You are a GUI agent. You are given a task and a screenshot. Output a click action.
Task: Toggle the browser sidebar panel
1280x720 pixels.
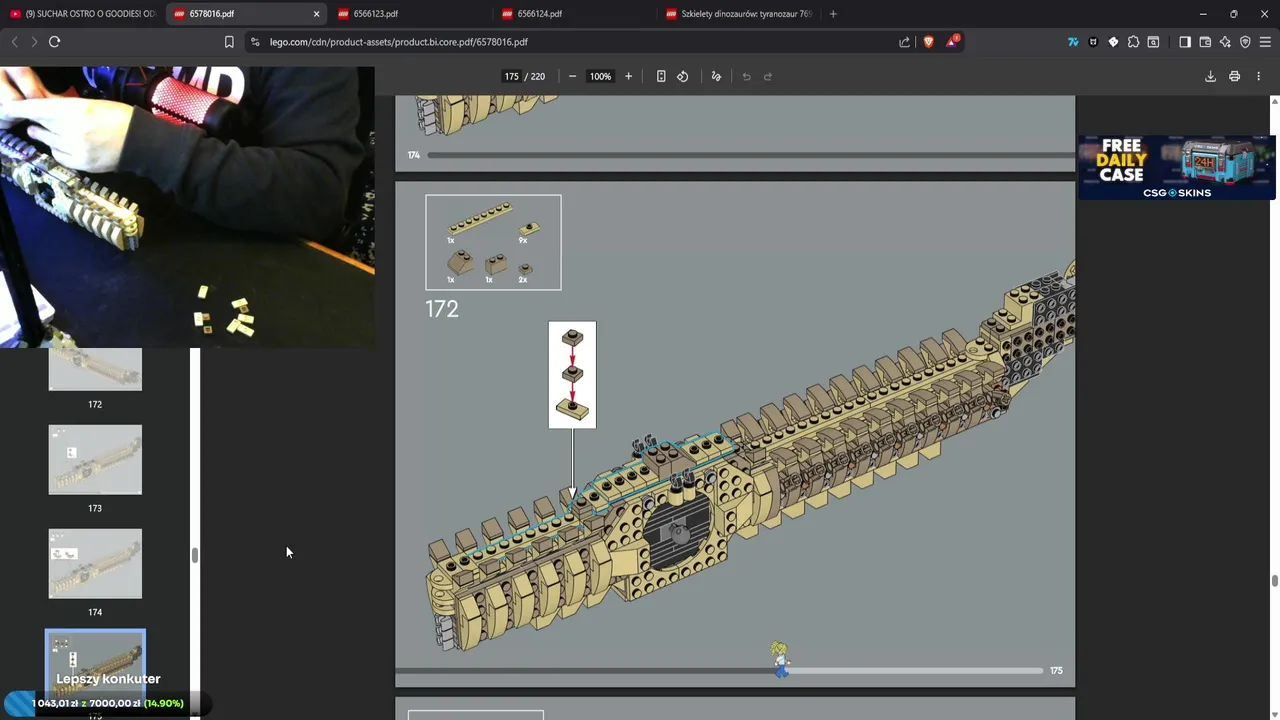coord(1185,42)
